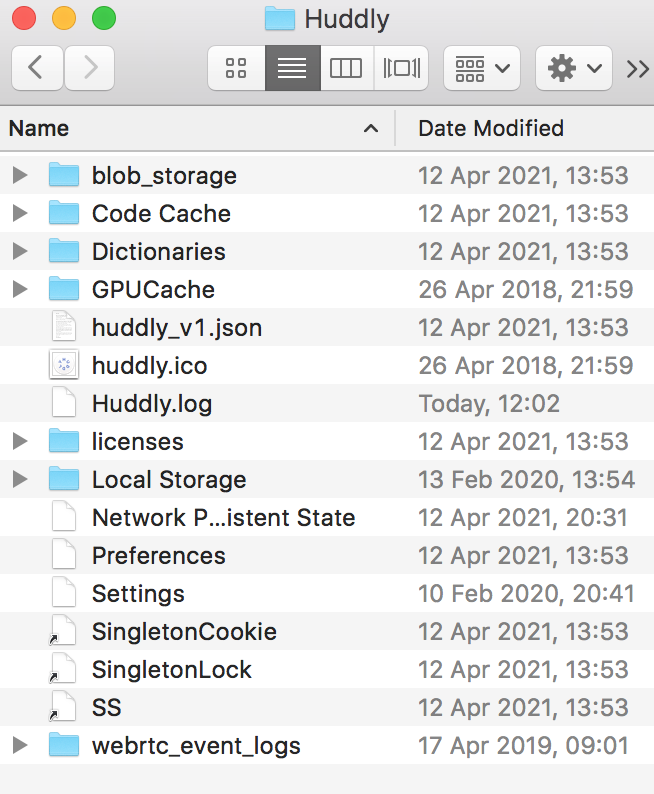
Task: Switch to column view mode
Action: [x=347, y=68]
